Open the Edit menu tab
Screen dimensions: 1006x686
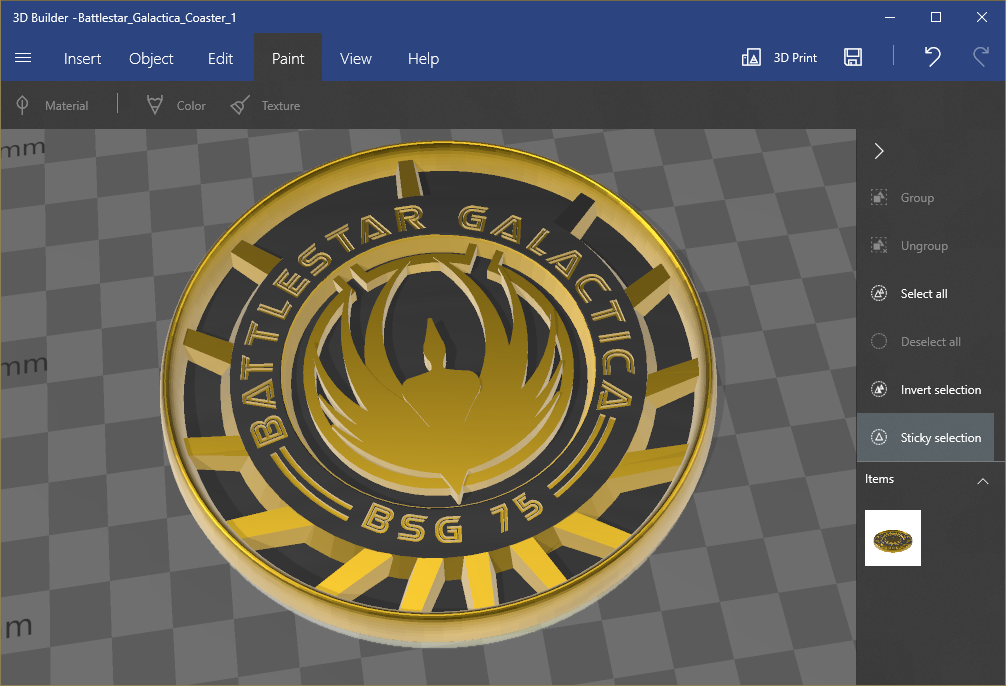(220, 58)
